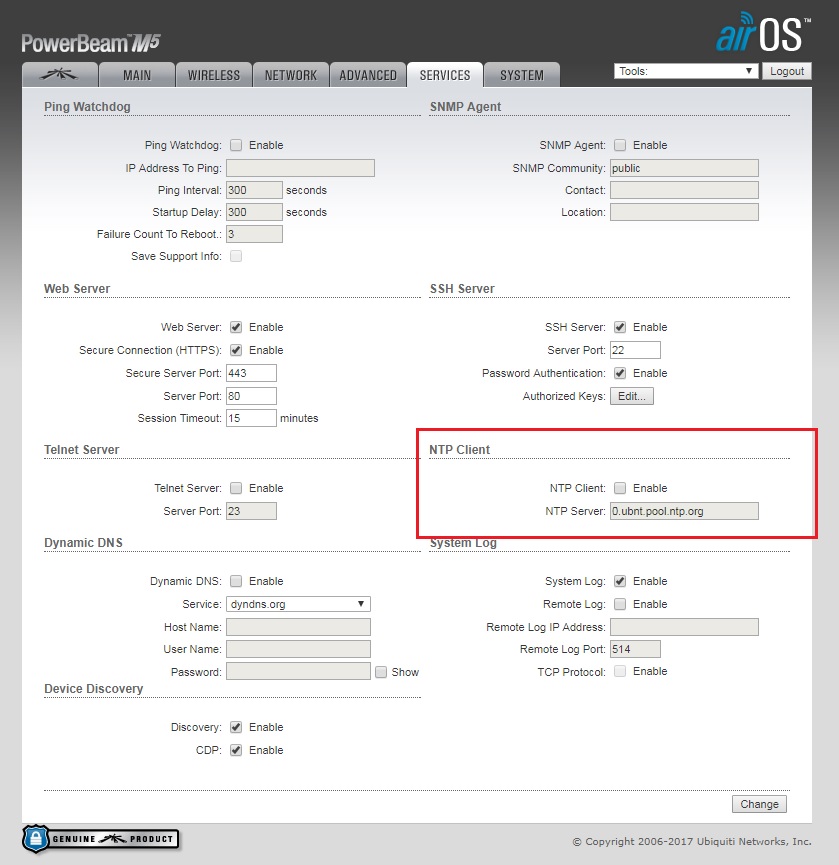Screen dimensions: 839x865
Task: Toggle the CDP checkbox
Action: click(x=236, y=750)
